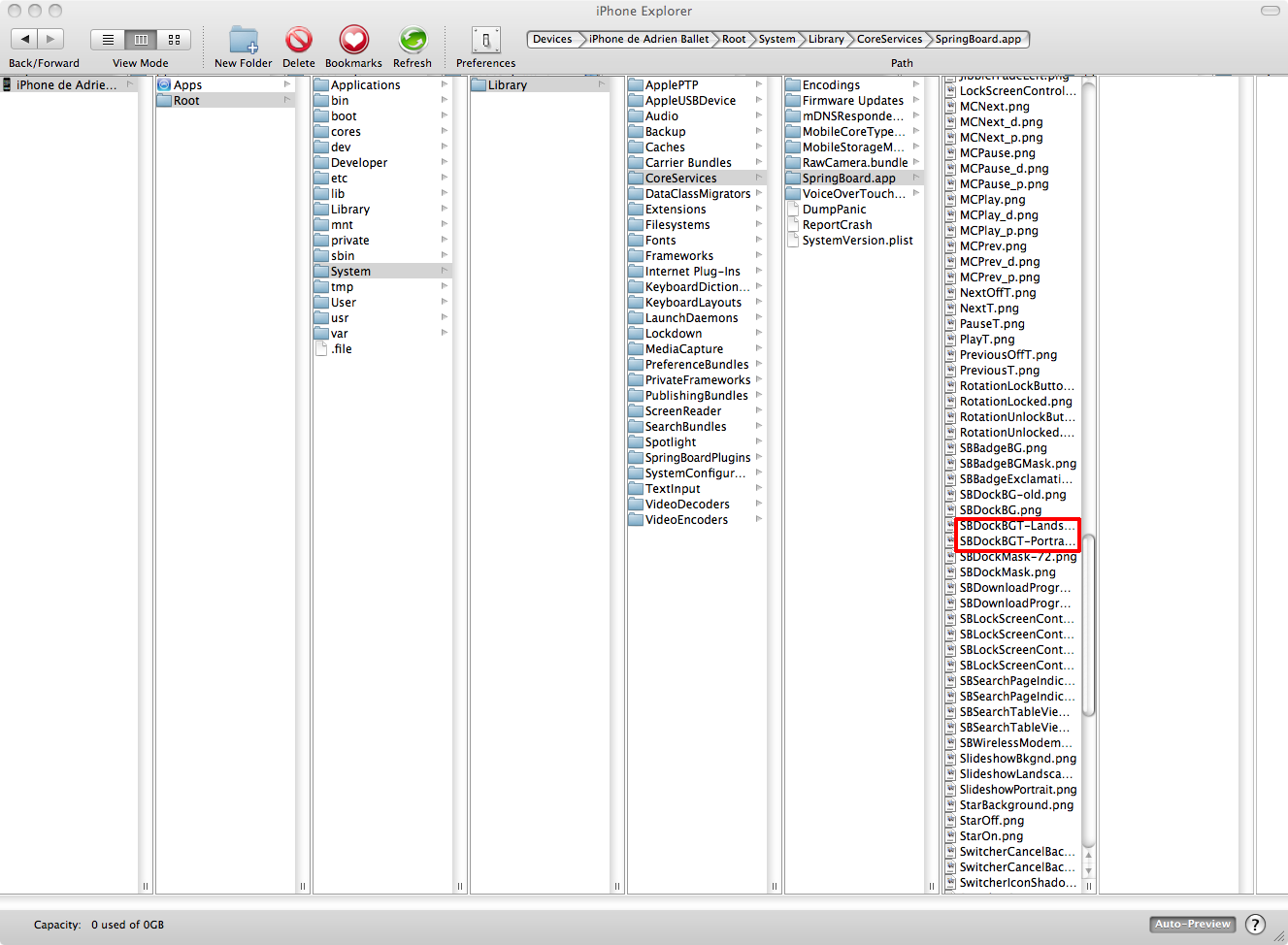Click the blue Apps icon in the second column
Screen dimensions: 1288x945
[x=164, y=85]
